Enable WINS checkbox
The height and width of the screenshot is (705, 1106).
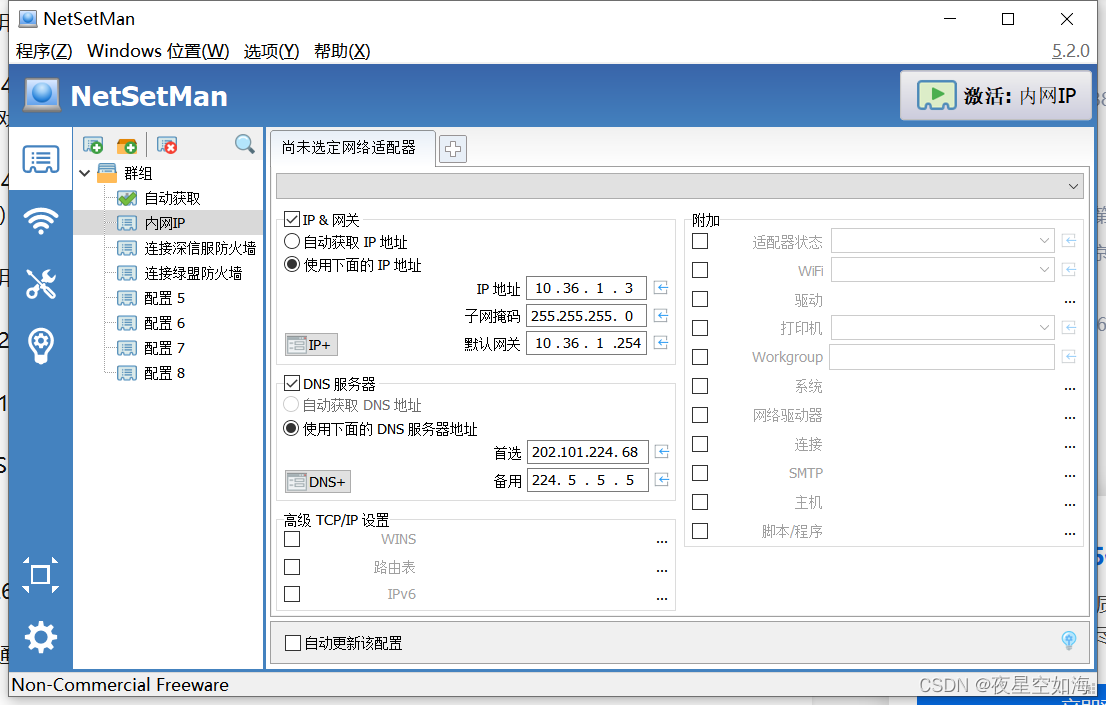[x=292, y=539]
